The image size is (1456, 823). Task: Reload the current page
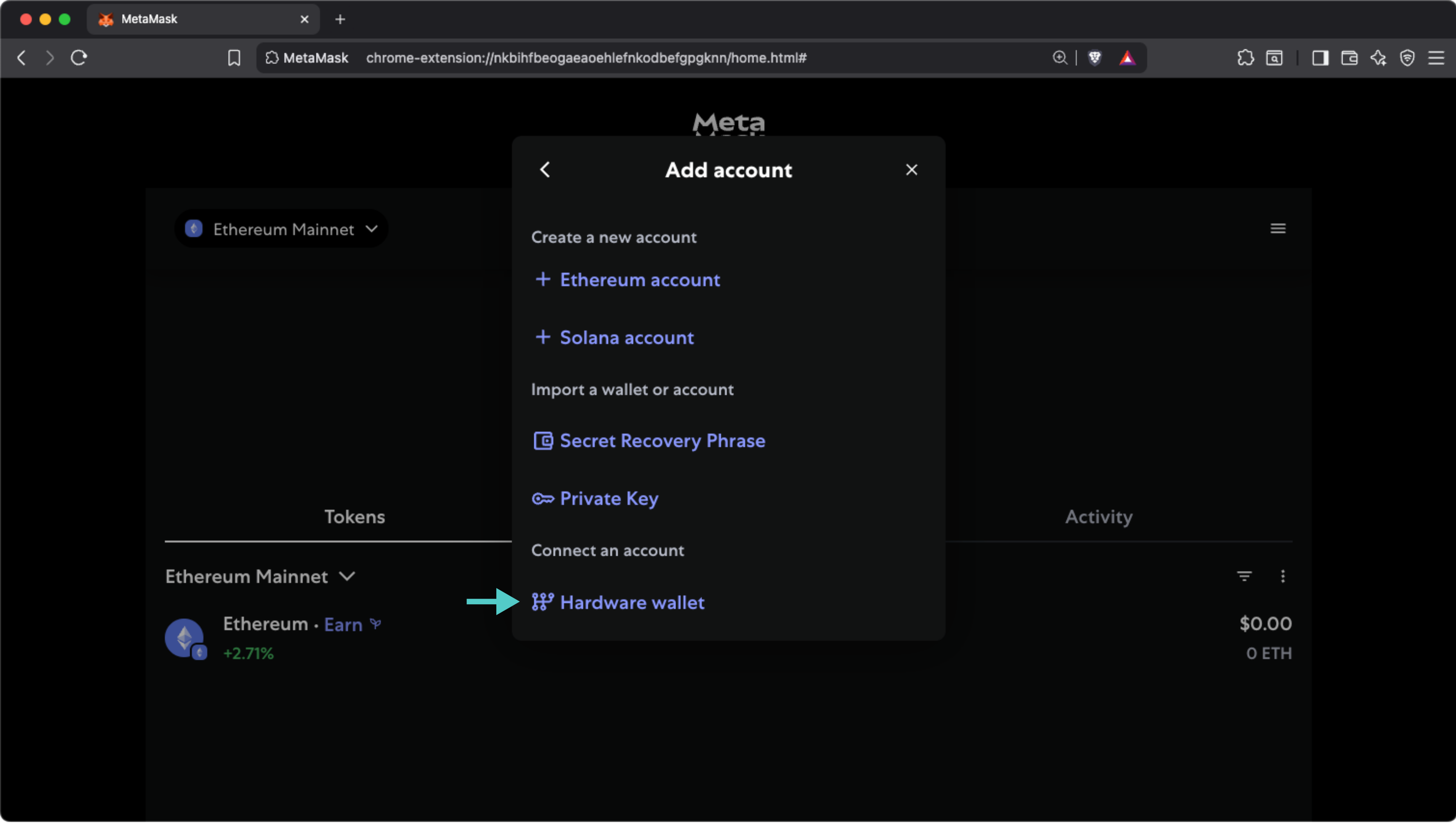tap(79, 58)
